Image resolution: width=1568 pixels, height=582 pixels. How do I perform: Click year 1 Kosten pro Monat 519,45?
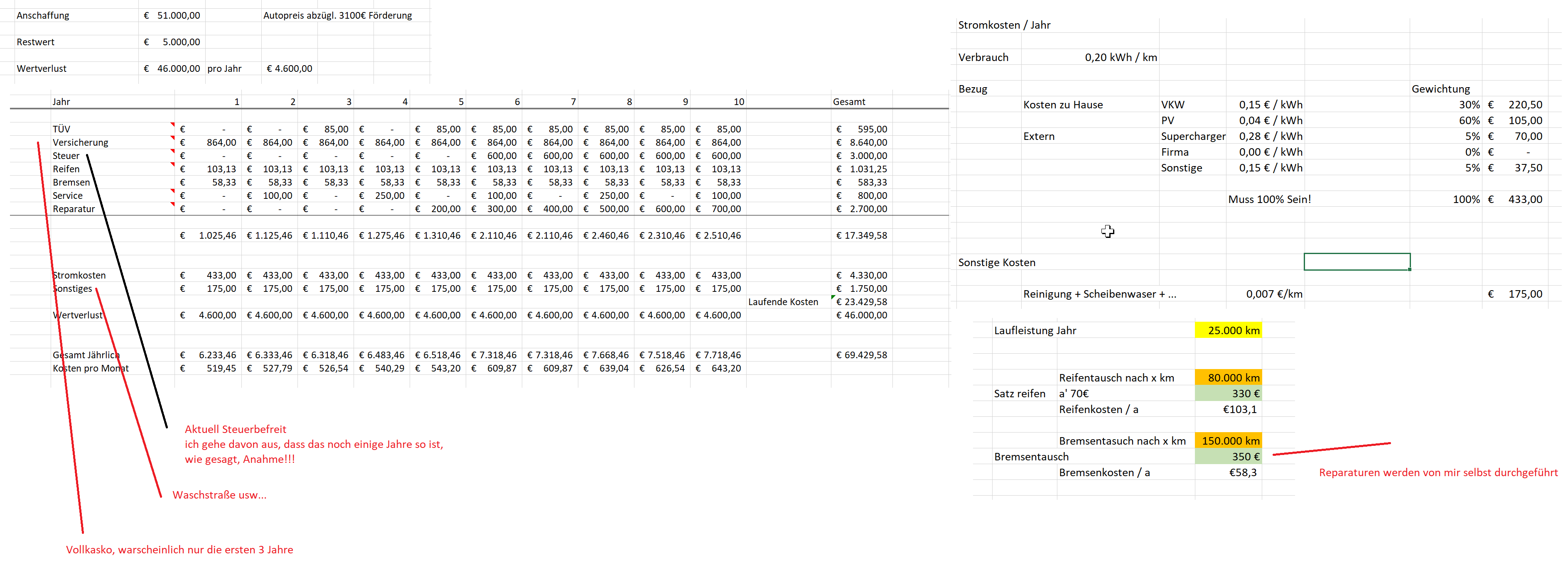point(208,369)
